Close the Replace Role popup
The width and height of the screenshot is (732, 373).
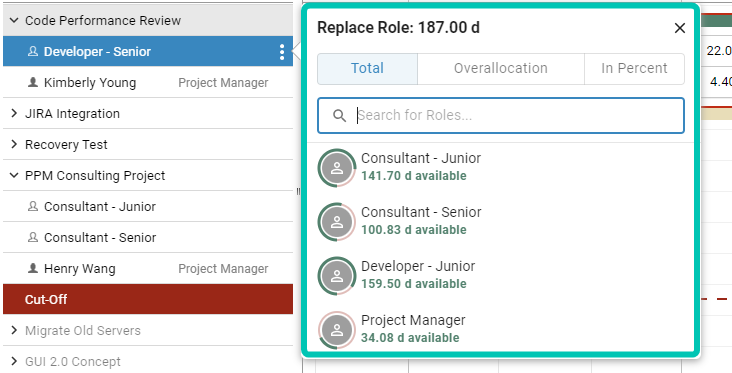pos(680,28)
